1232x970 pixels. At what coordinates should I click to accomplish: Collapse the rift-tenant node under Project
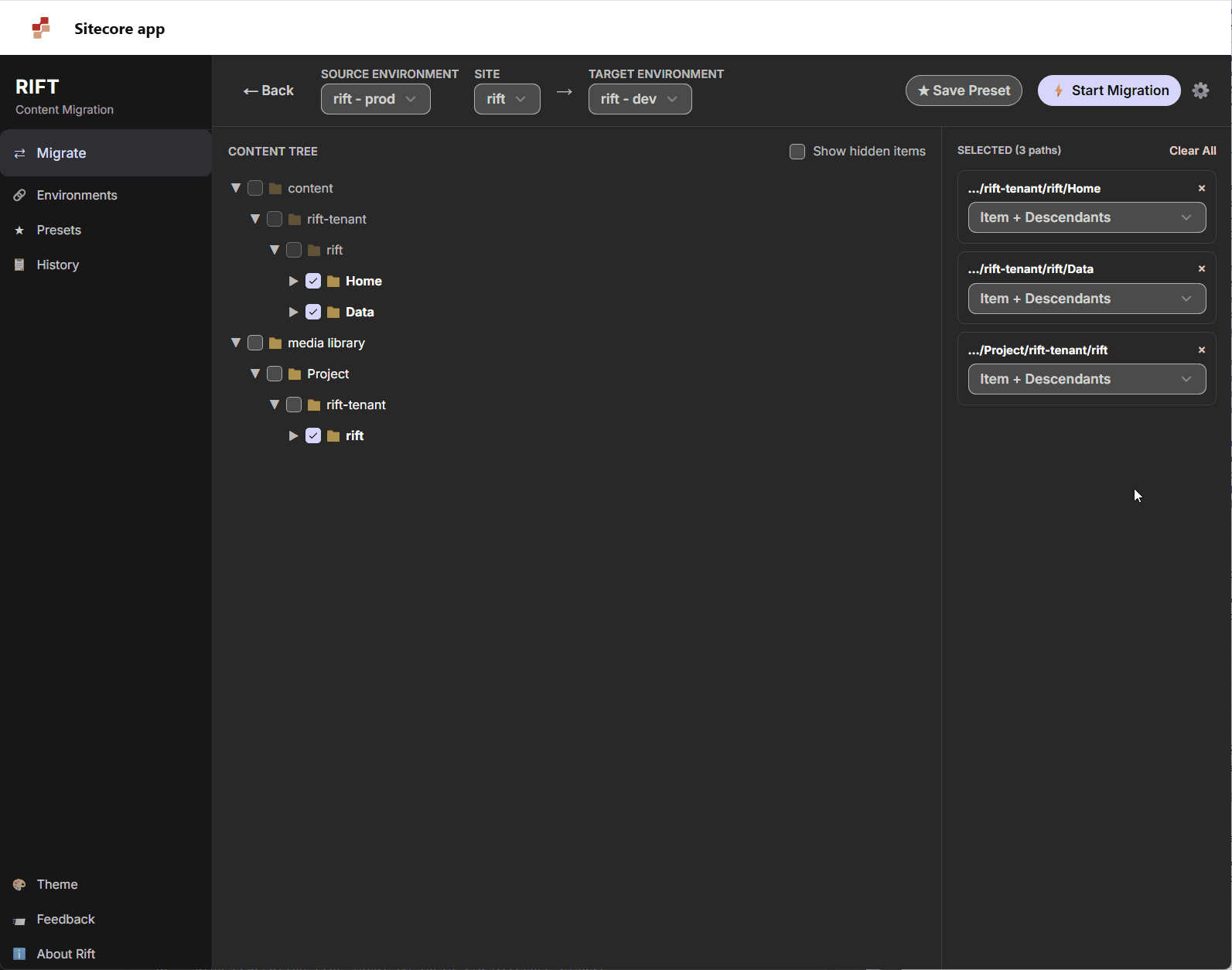pos(275,405)
